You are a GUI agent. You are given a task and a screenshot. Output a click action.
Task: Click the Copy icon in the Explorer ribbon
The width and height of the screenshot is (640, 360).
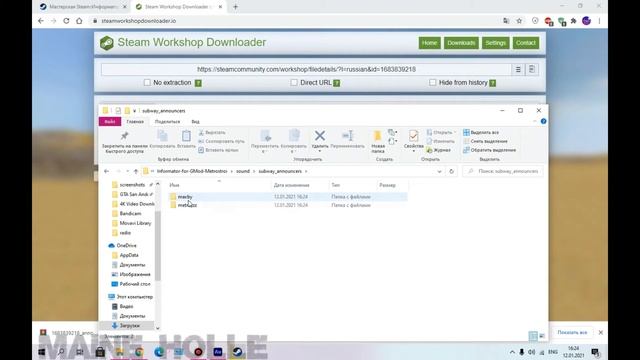(x=162, y=136)
